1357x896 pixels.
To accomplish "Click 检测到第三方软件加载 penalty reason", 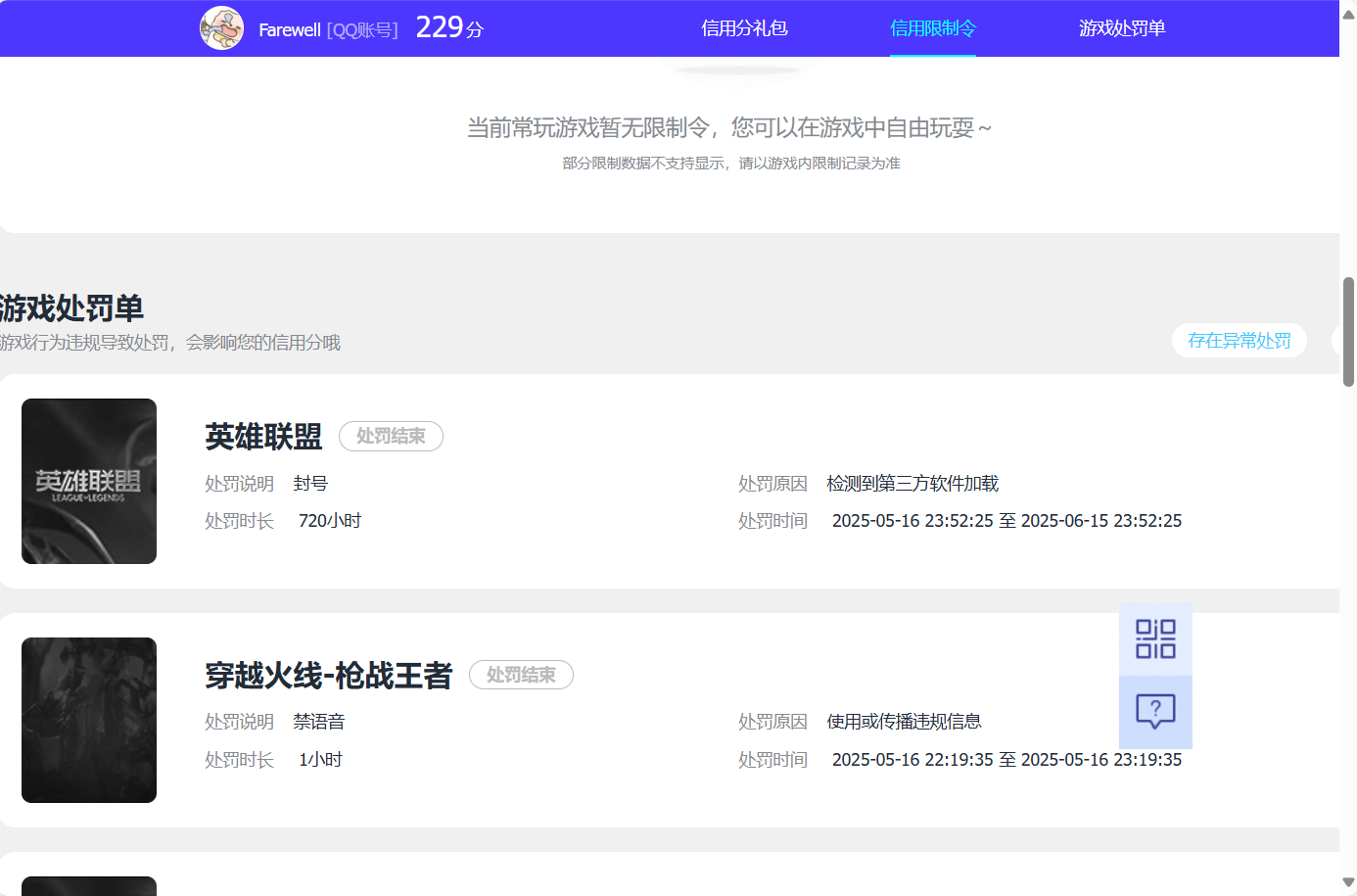I will [912, 484].
